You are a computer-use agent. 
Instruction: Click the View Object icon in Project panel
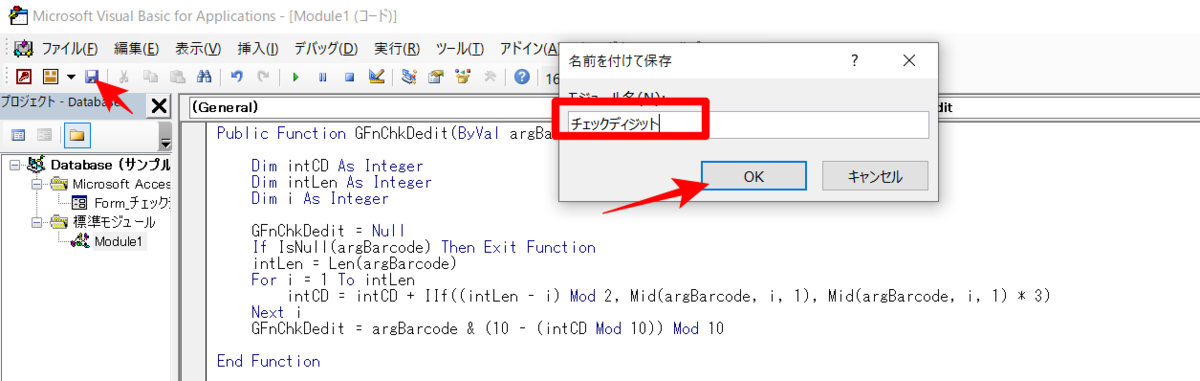coord(45,135)
